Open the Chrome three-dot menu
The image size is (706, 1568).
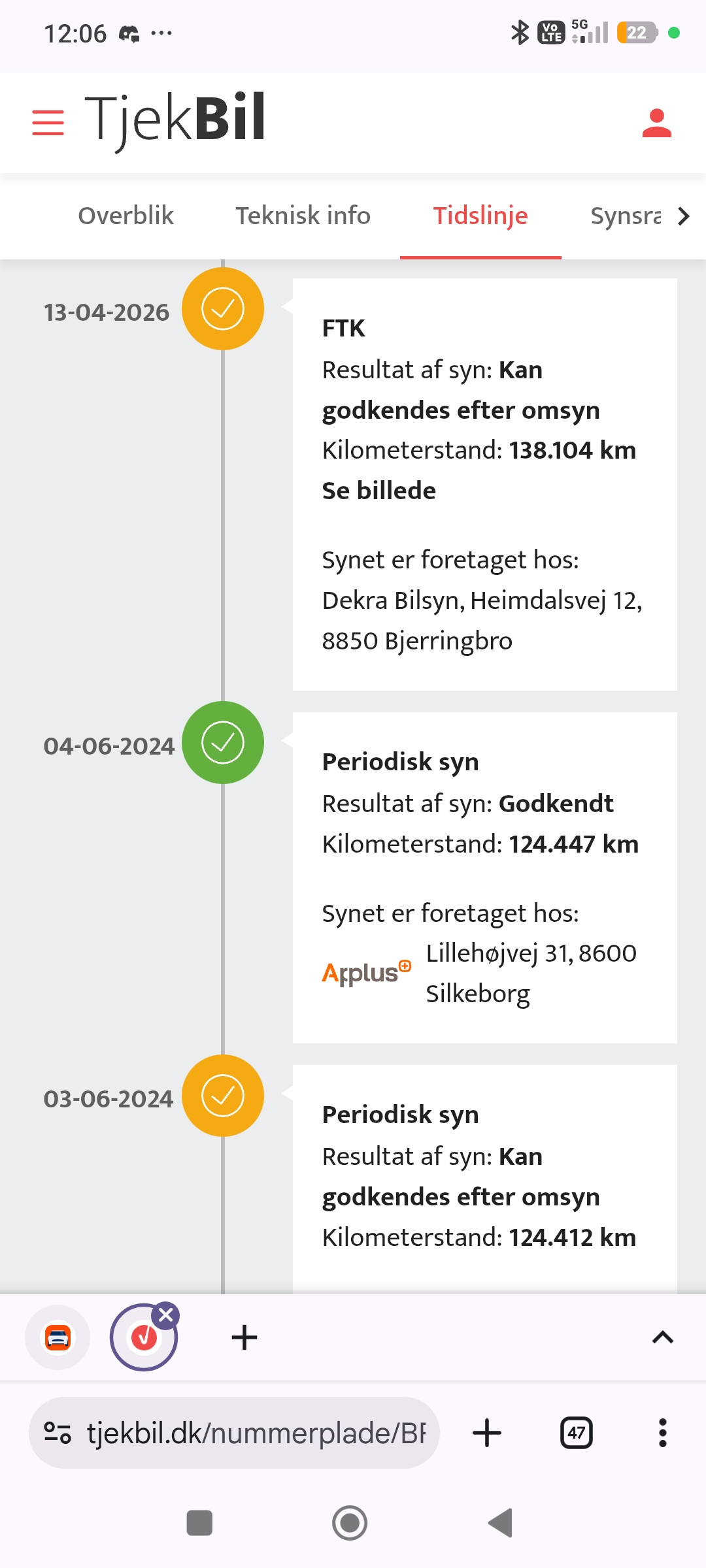coord(662,1433)
